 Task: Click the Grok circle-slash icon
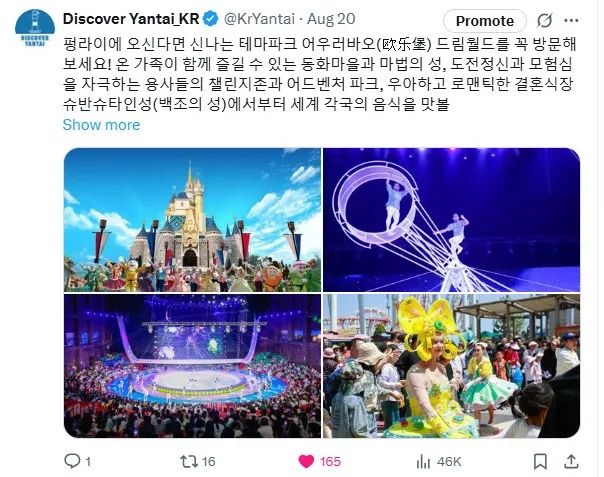[545, 20]
